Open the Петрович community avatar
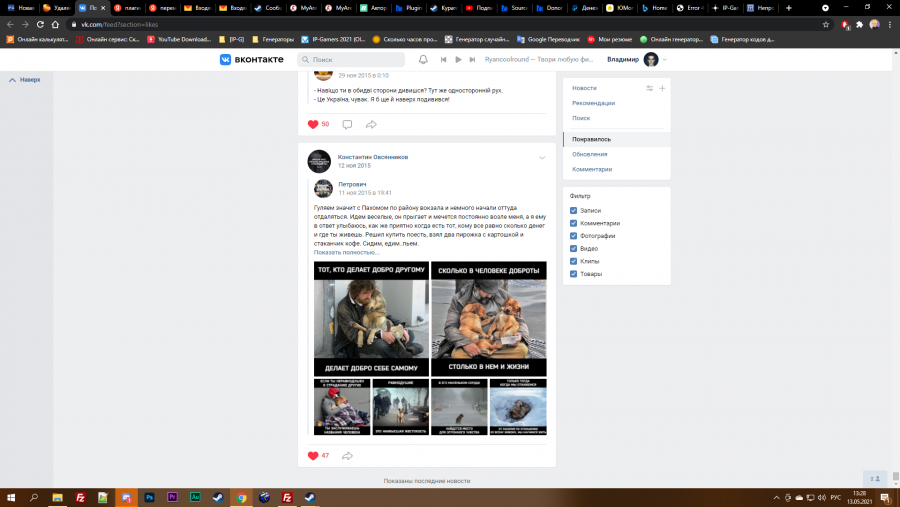900x507 pixels. tap(323, 188)
